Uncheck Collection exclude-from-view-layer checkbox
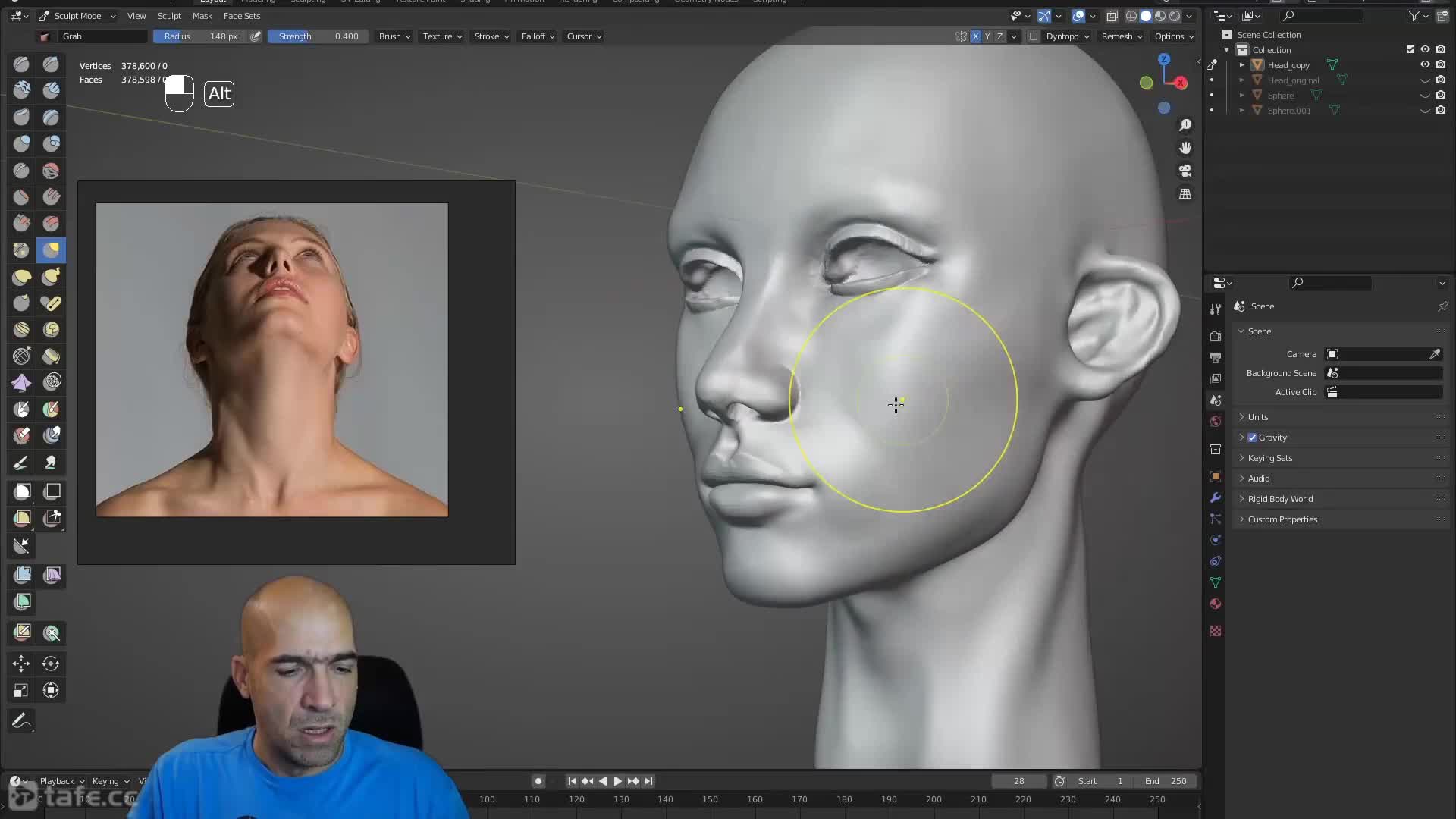Screen dimensions: 1456x819 coord(1410,50)
